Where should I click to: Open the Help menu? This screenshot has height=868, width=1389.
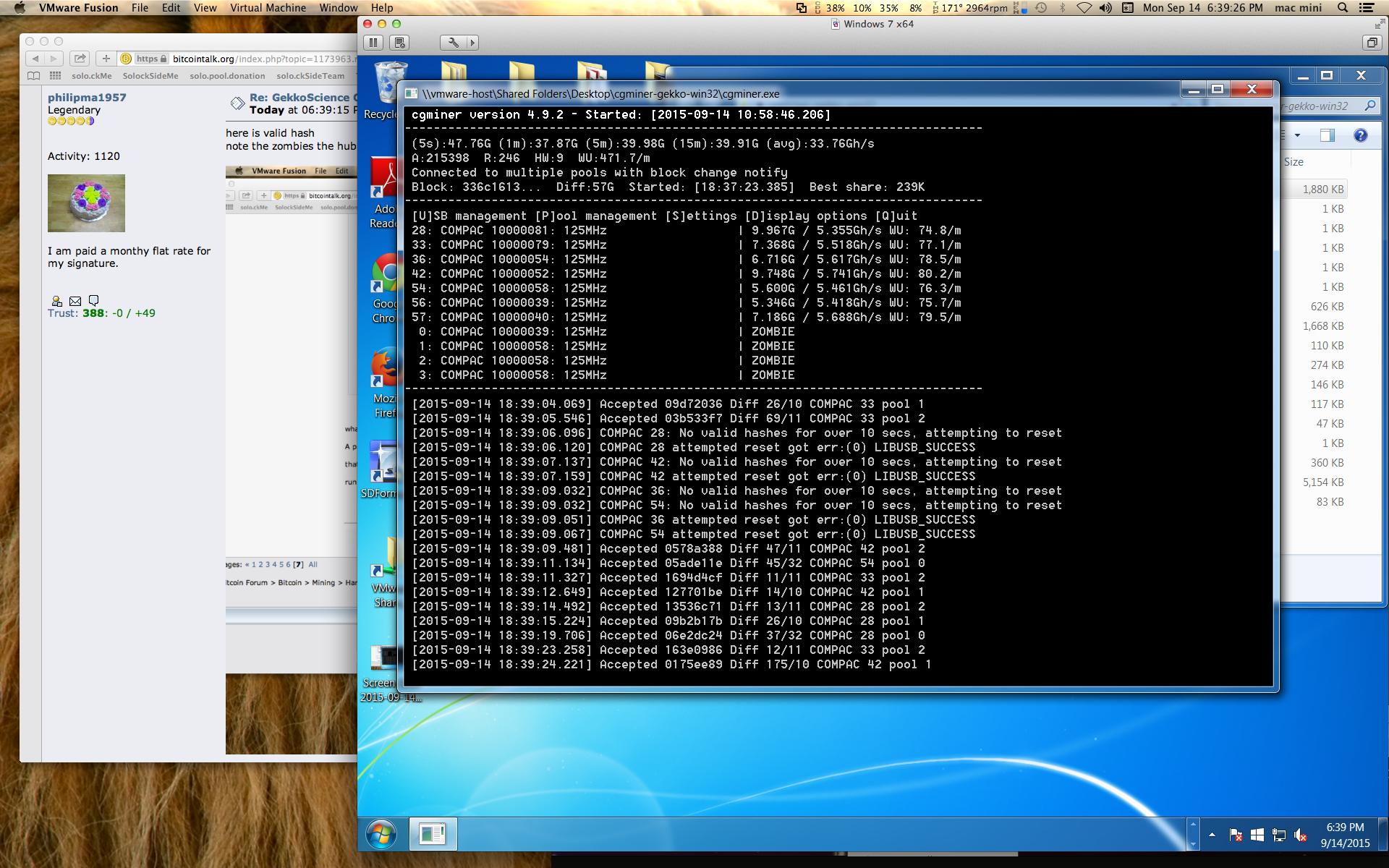coord(382,8)
